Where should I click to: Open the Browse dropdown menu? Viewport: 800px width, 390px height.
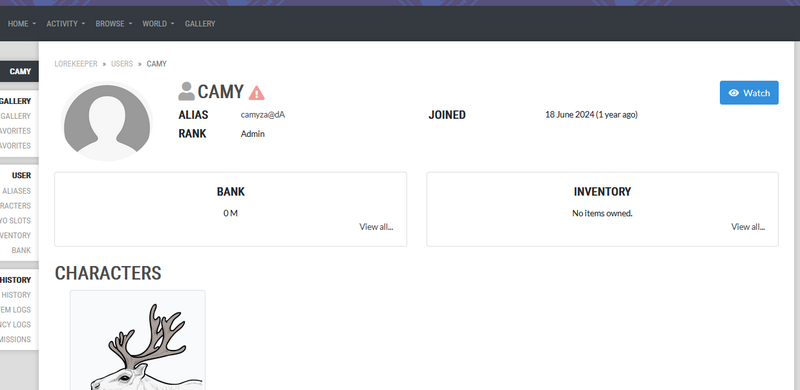[x=114, y=23]
